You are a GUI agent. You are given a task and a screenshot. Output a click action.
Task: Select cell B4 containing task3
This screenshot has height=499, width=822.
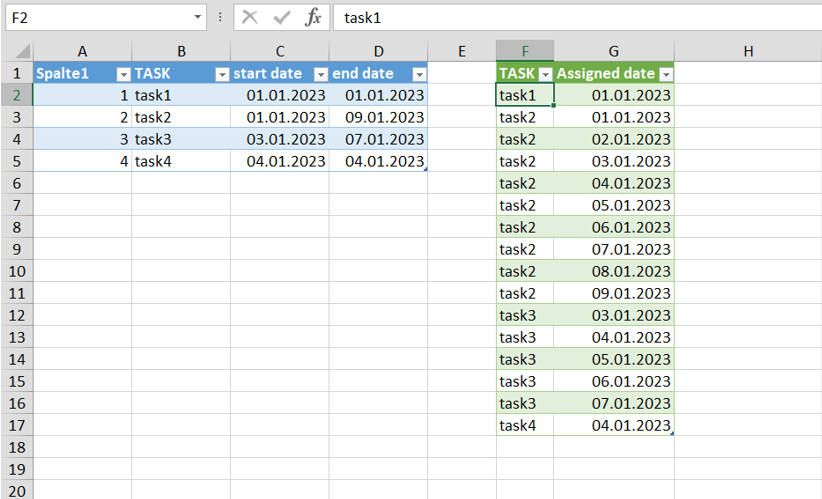[181, 139]
